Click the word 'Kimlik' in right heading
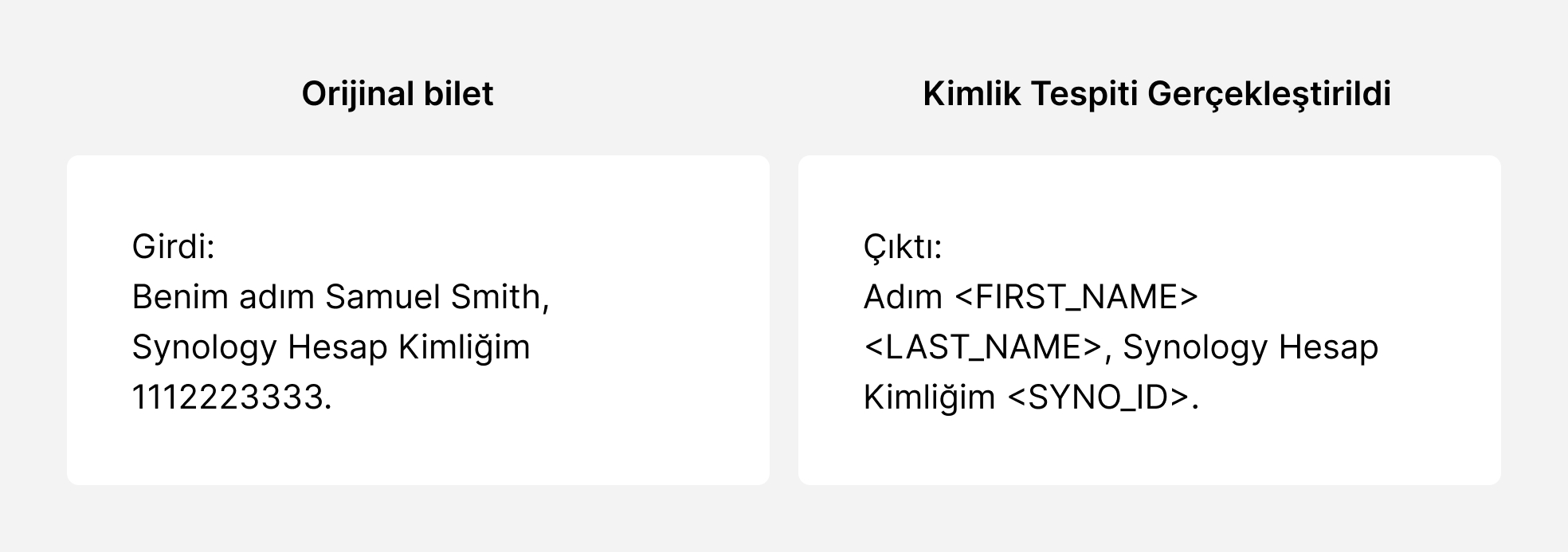The image size is (1568, 552). pyautogui.click(x=972, y=94)
